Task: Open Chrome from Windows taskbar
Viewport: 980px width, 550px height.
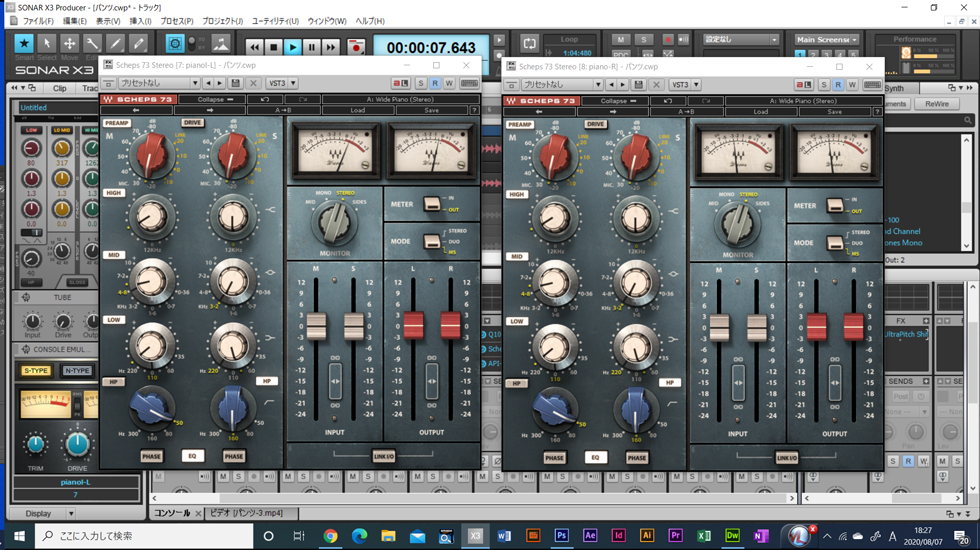Action: coord(331,536)
